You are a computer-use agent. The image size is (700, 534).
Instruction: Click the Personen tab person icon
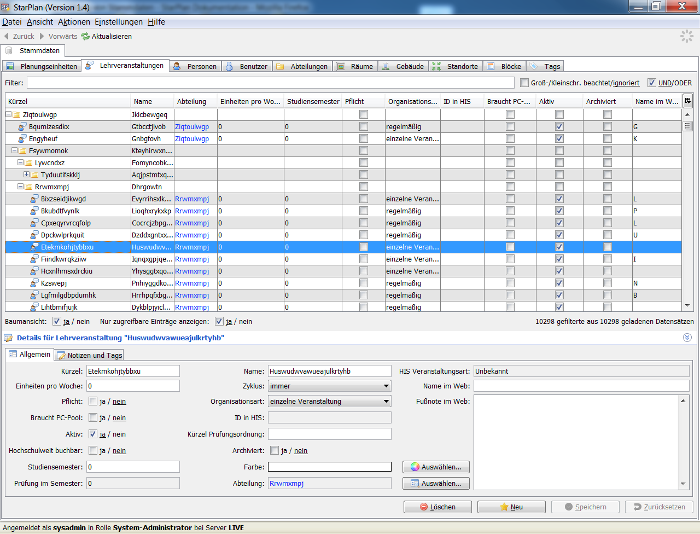click(x=177, y=67)
